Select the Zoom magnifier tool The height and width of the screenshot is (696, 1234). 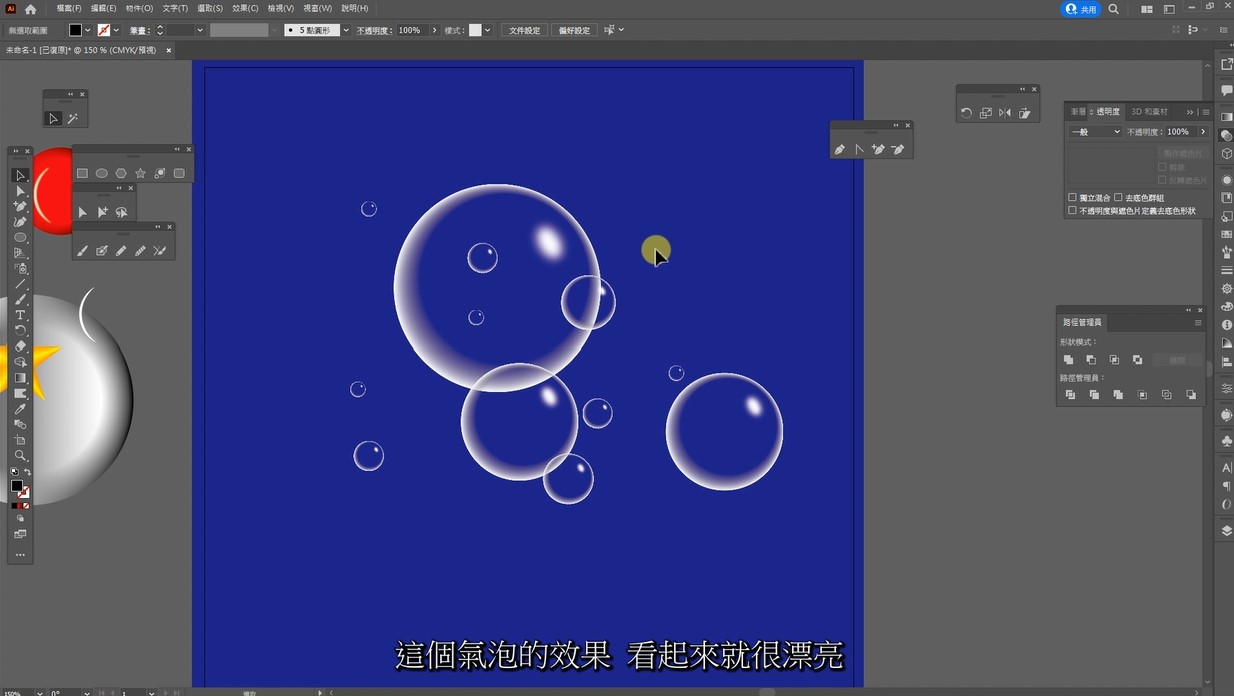(x=20, y=455)
